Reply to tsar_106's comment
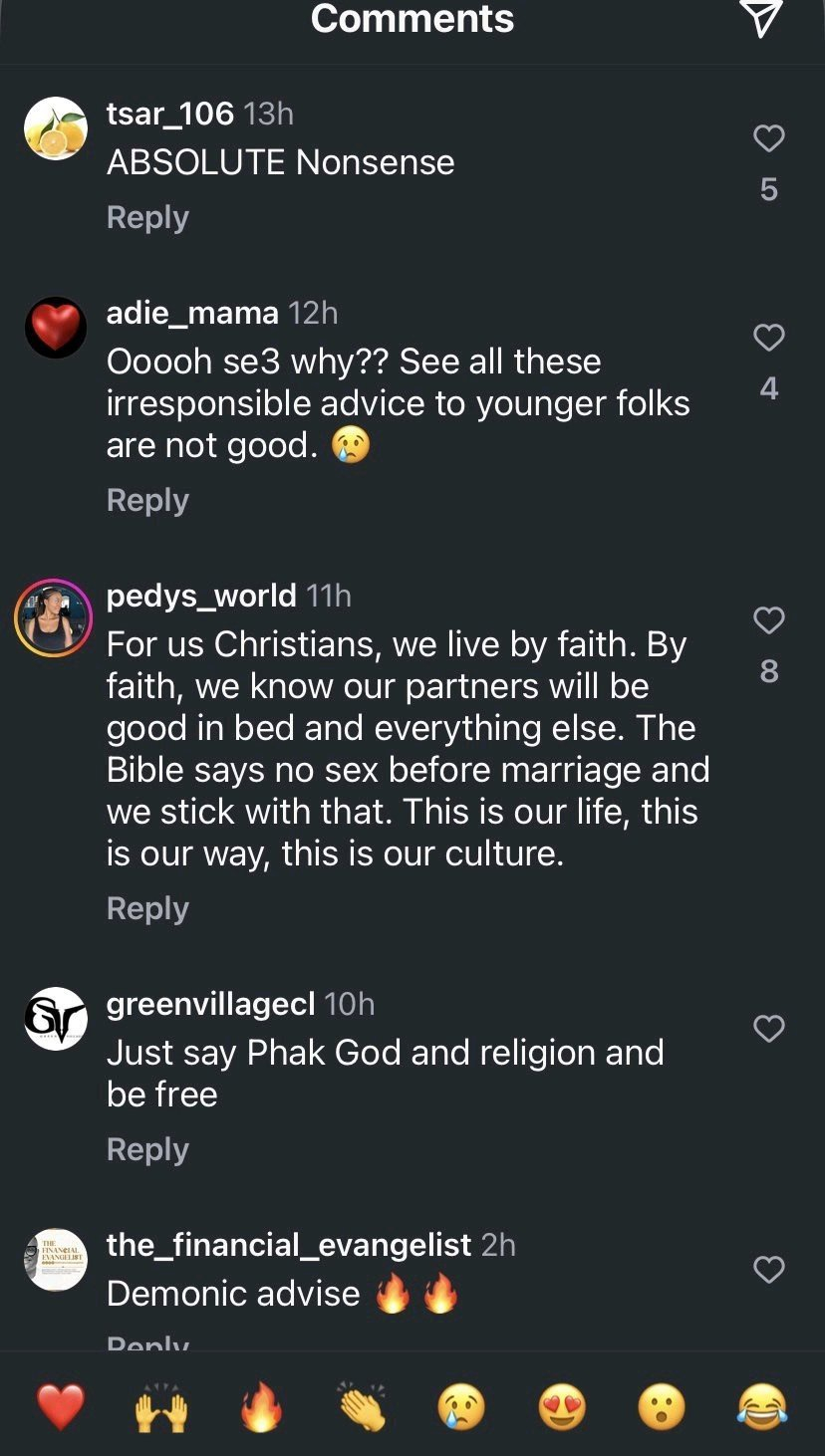825x1456 pixels. click(147, 217)
